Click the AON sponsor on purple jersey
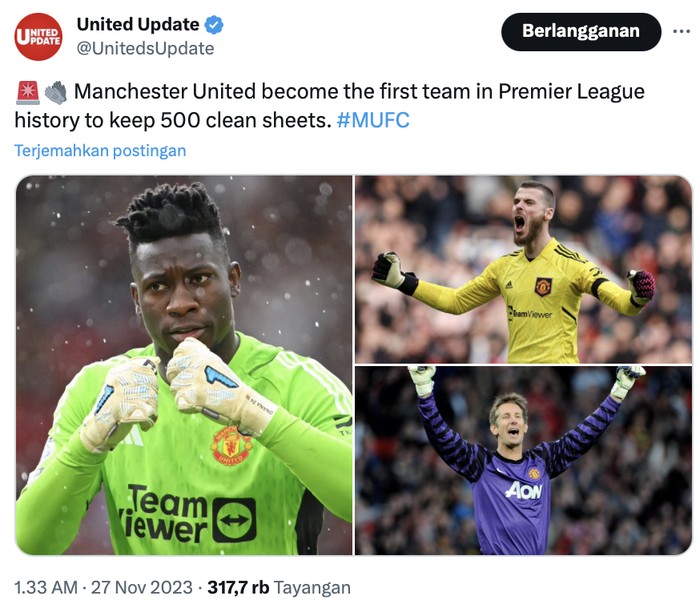700x612 pixels. click(x=524, y=491)
